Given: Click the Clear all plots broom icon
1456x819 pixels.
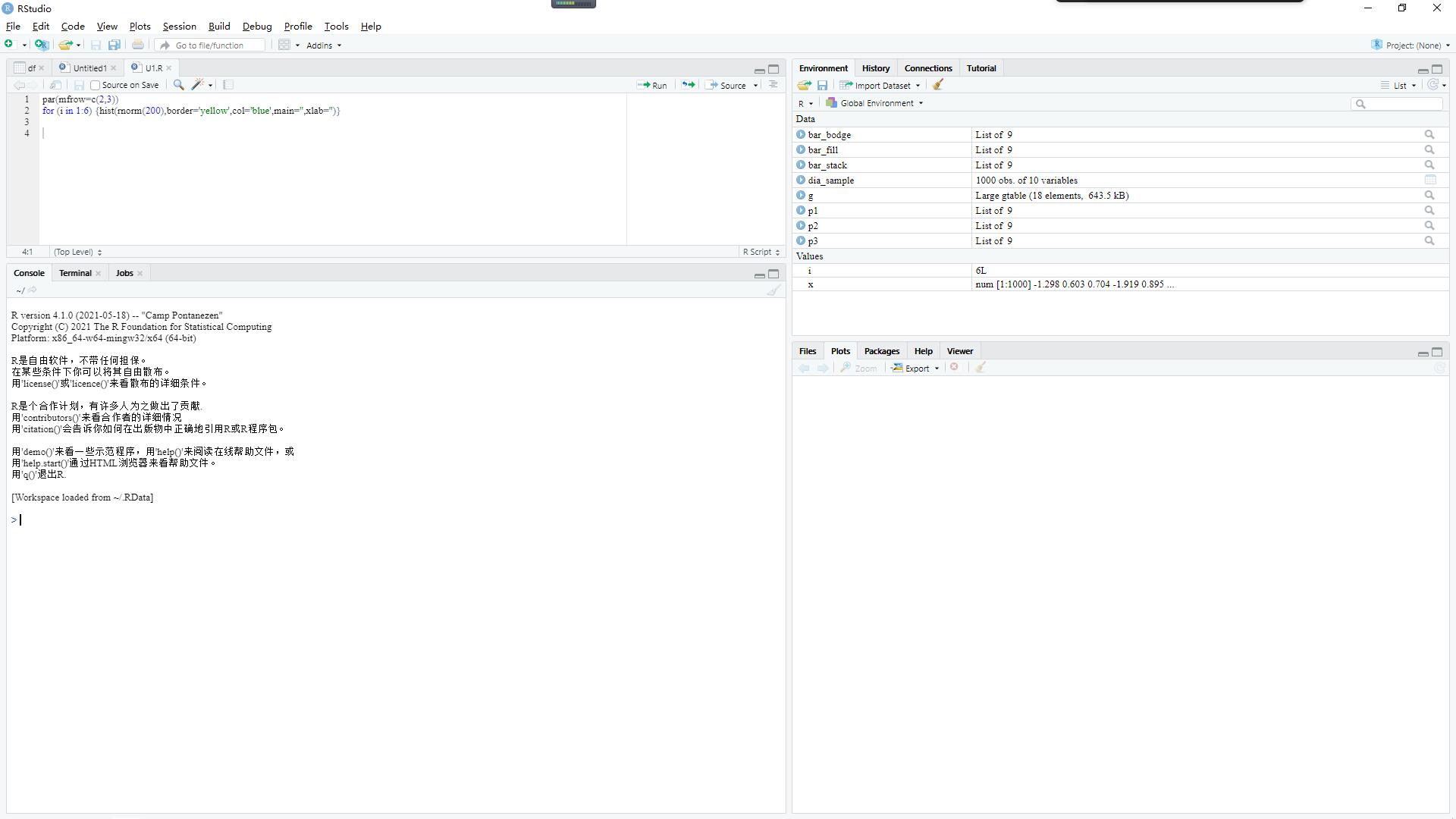Looking at the screenshot, I should tap(980, 367).
